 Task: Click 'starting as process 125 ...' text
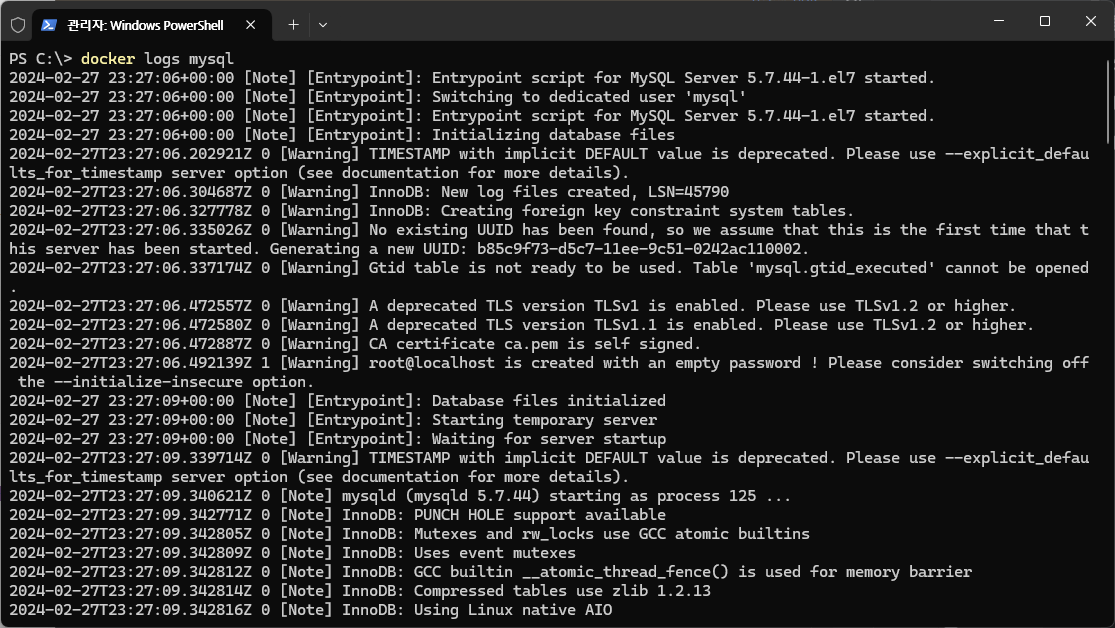[670, 496]
